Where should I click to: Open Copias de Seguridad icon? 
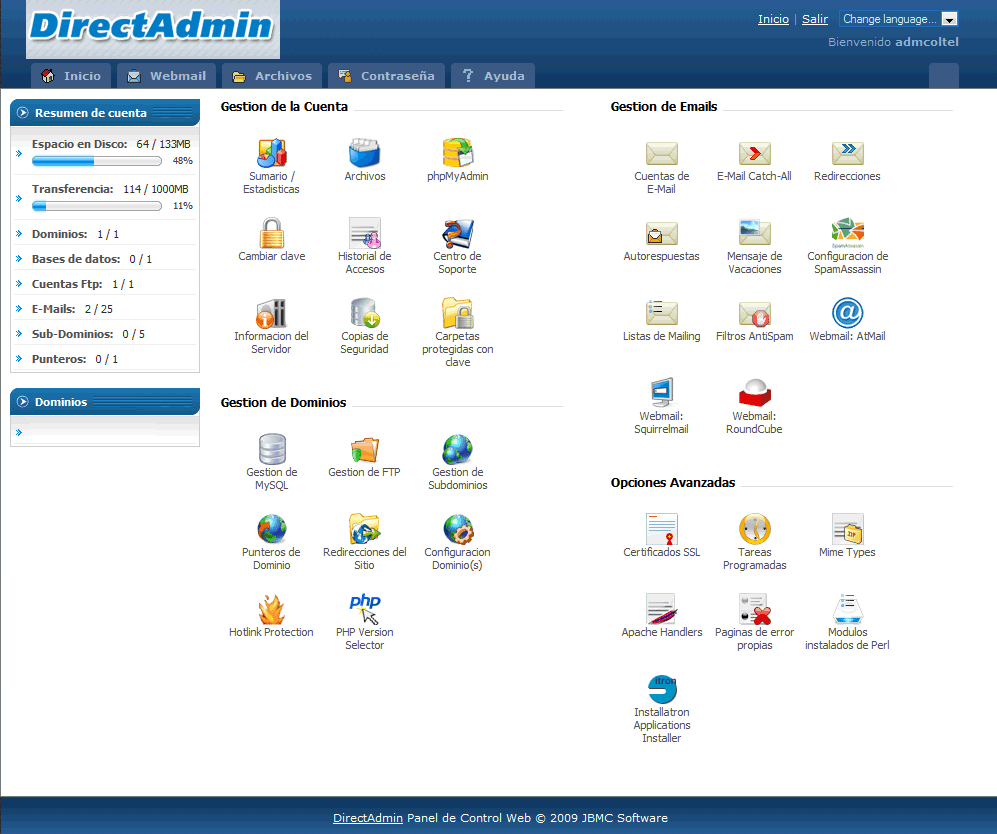[364, 313]
